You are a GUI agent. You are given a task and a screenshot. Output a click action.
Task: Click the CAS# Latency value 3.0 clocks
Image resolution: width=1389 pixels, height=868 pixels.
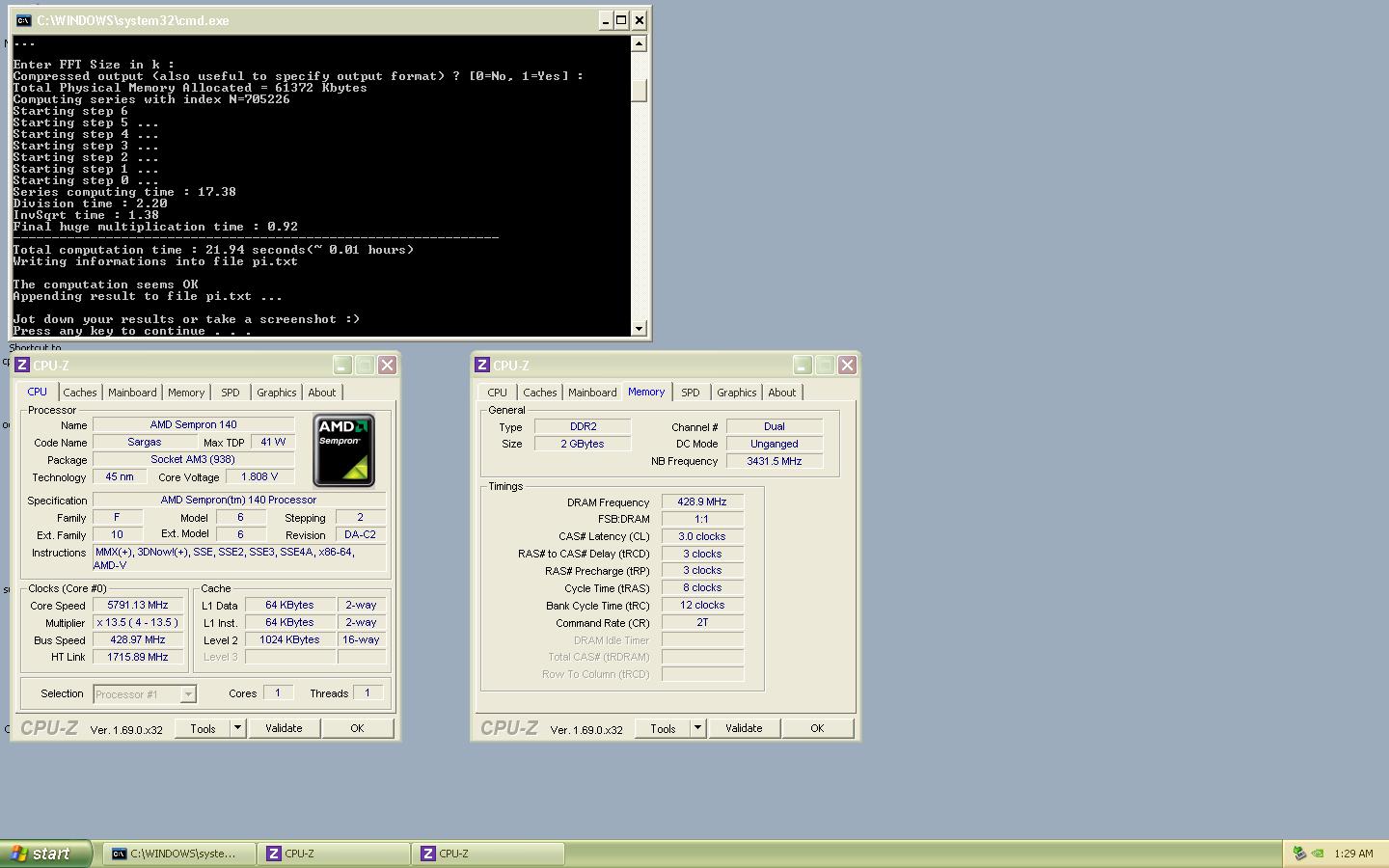click(702, 536)
